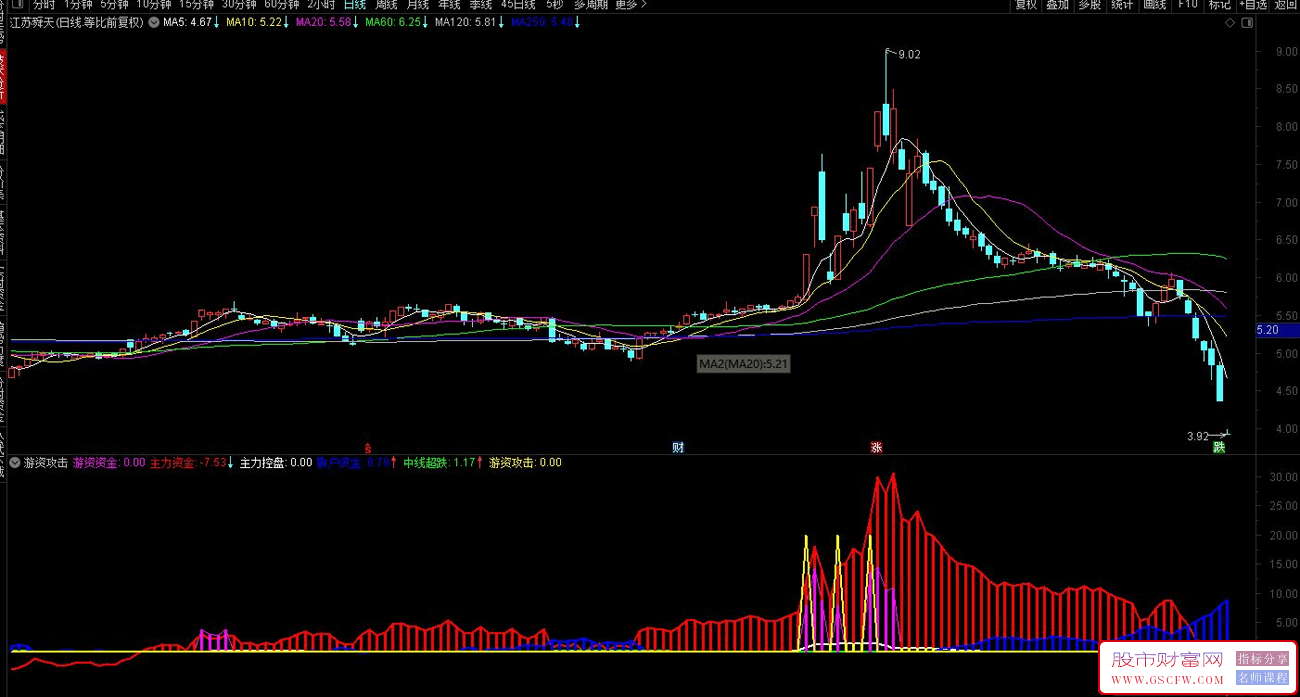Click the MA250: 5.48 value label
This screenshot has height=697, width=1300.
coord(541,22)
